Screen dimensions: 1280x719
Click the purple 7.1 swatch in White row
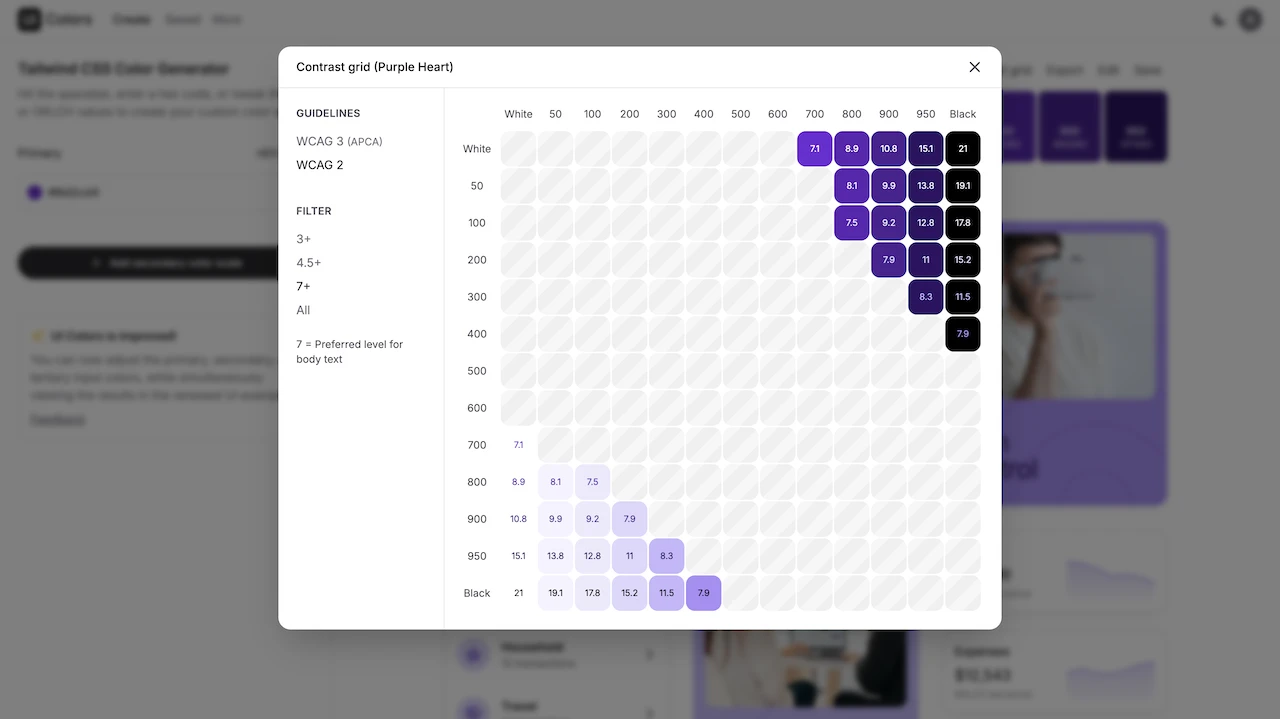pos(815,149)
